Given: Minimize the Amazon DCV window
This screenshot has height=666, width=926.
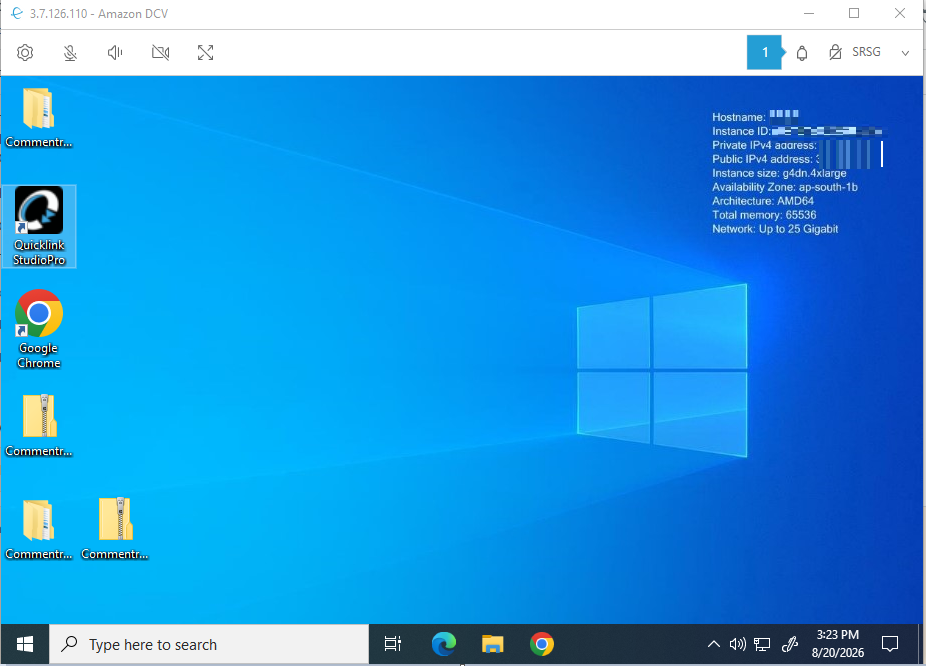Looking at the screenshot, I should click(809, 13).
